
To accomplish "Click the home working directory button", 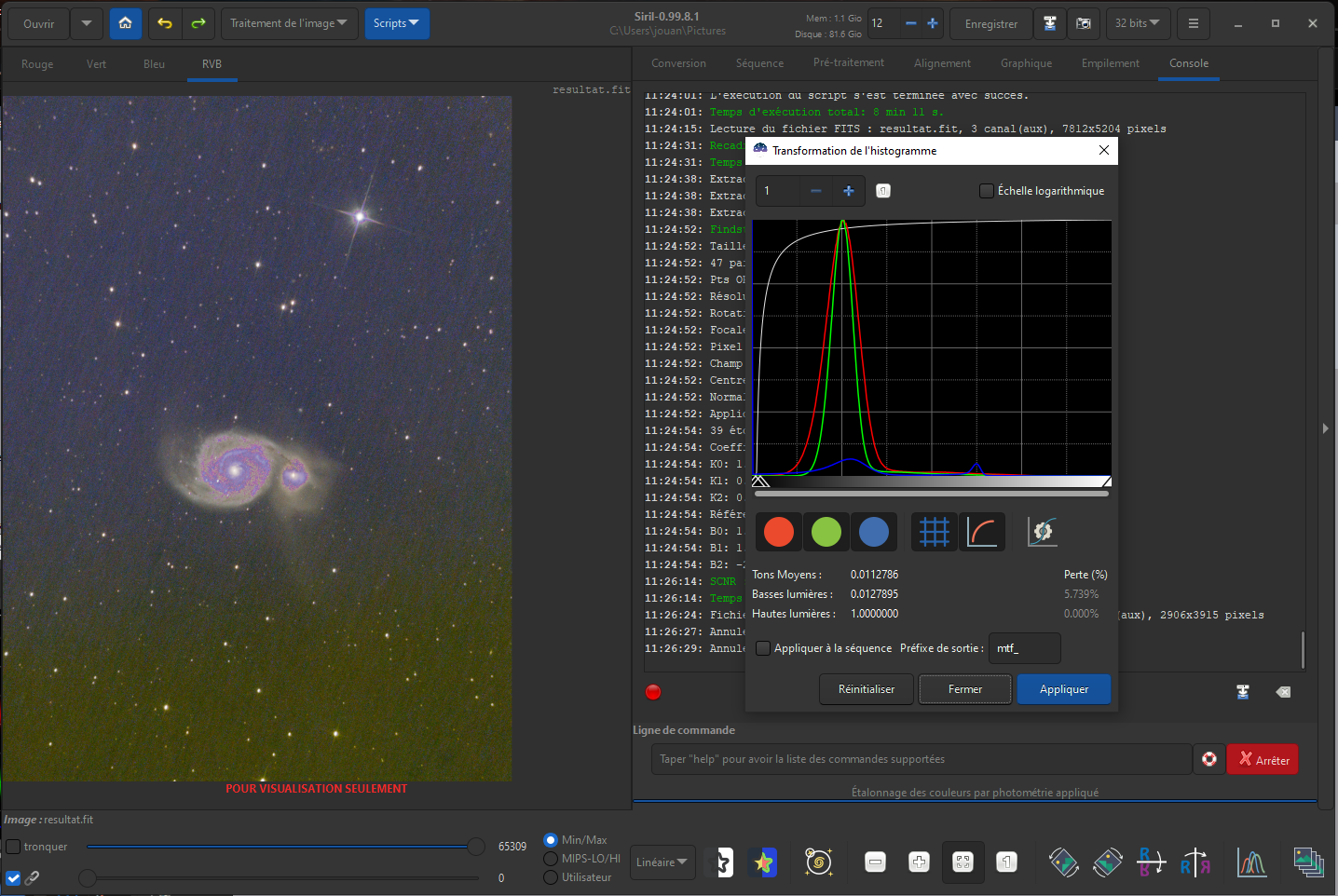I will pyautogui.click(x=125, y=23).
